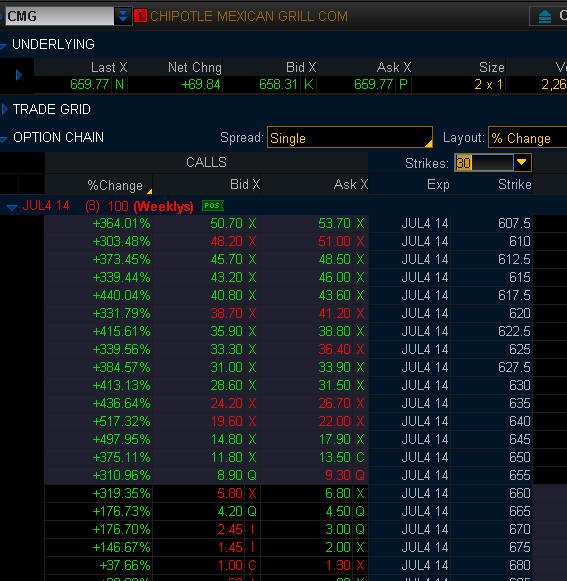Screen dimensions: 567x581
Task: Click the Strikes input field showing 30
Action: coord(484,163)
